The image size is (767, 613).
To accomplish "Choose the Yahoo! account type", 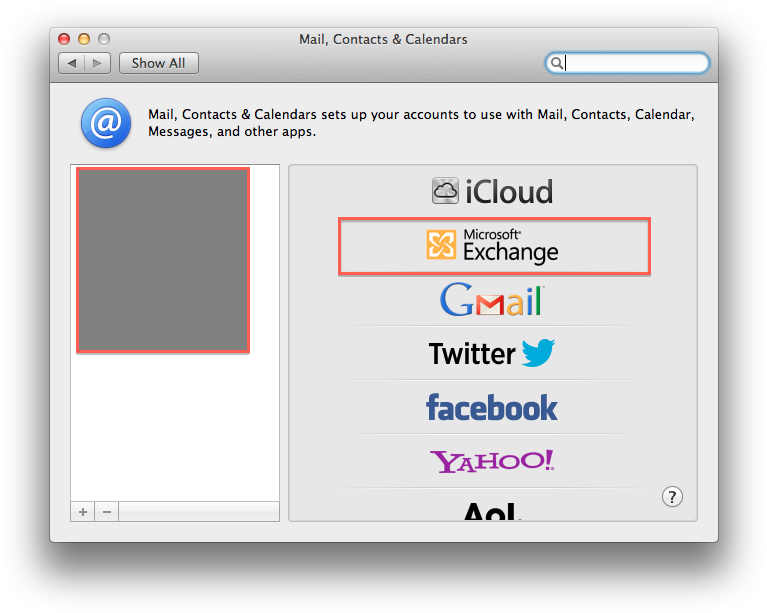I will (x=492, y=461).
